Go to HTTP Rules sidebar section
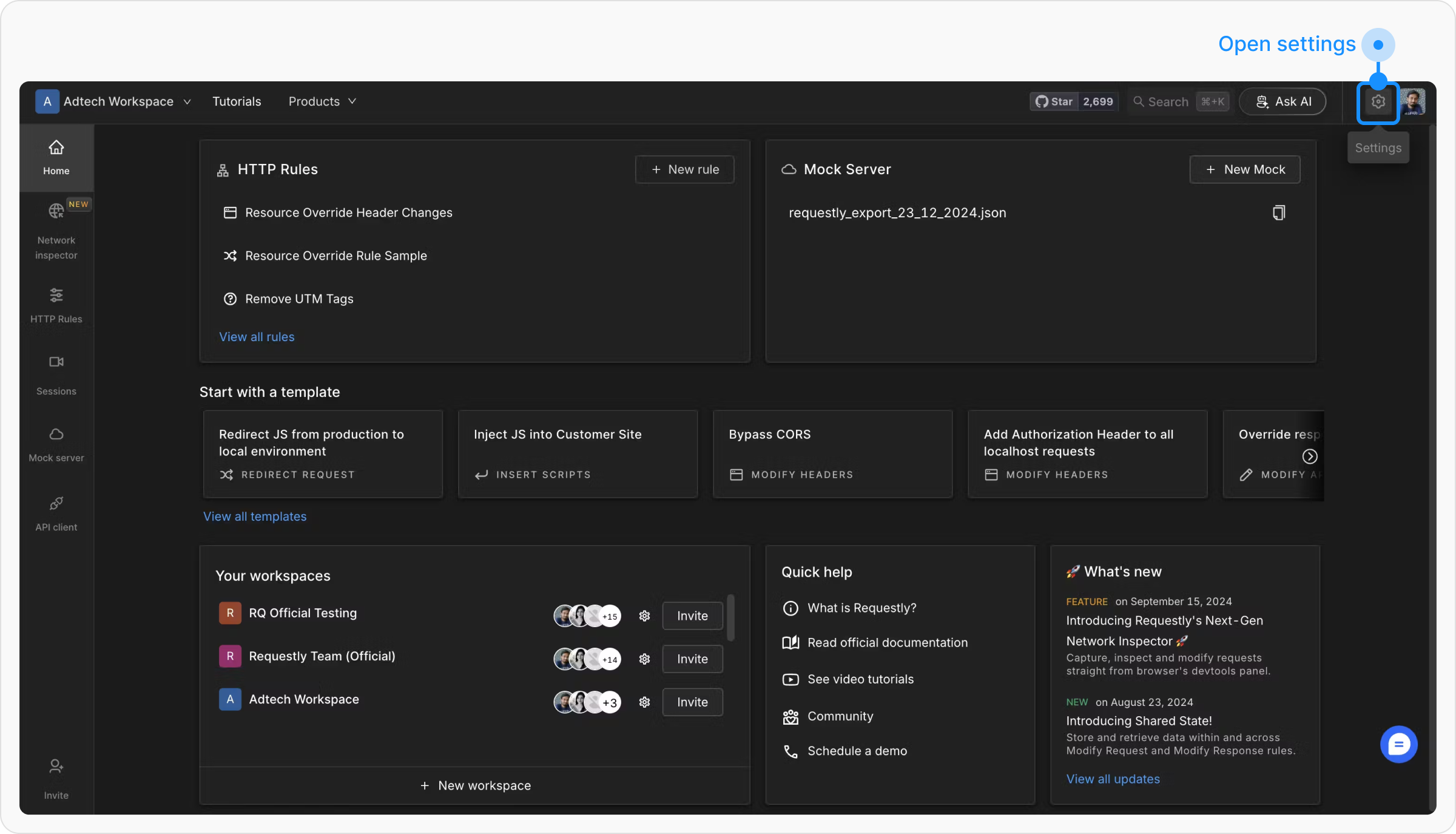Viewport: 1456px width, 834px height. pyautogui.click(x=56, y=305)
